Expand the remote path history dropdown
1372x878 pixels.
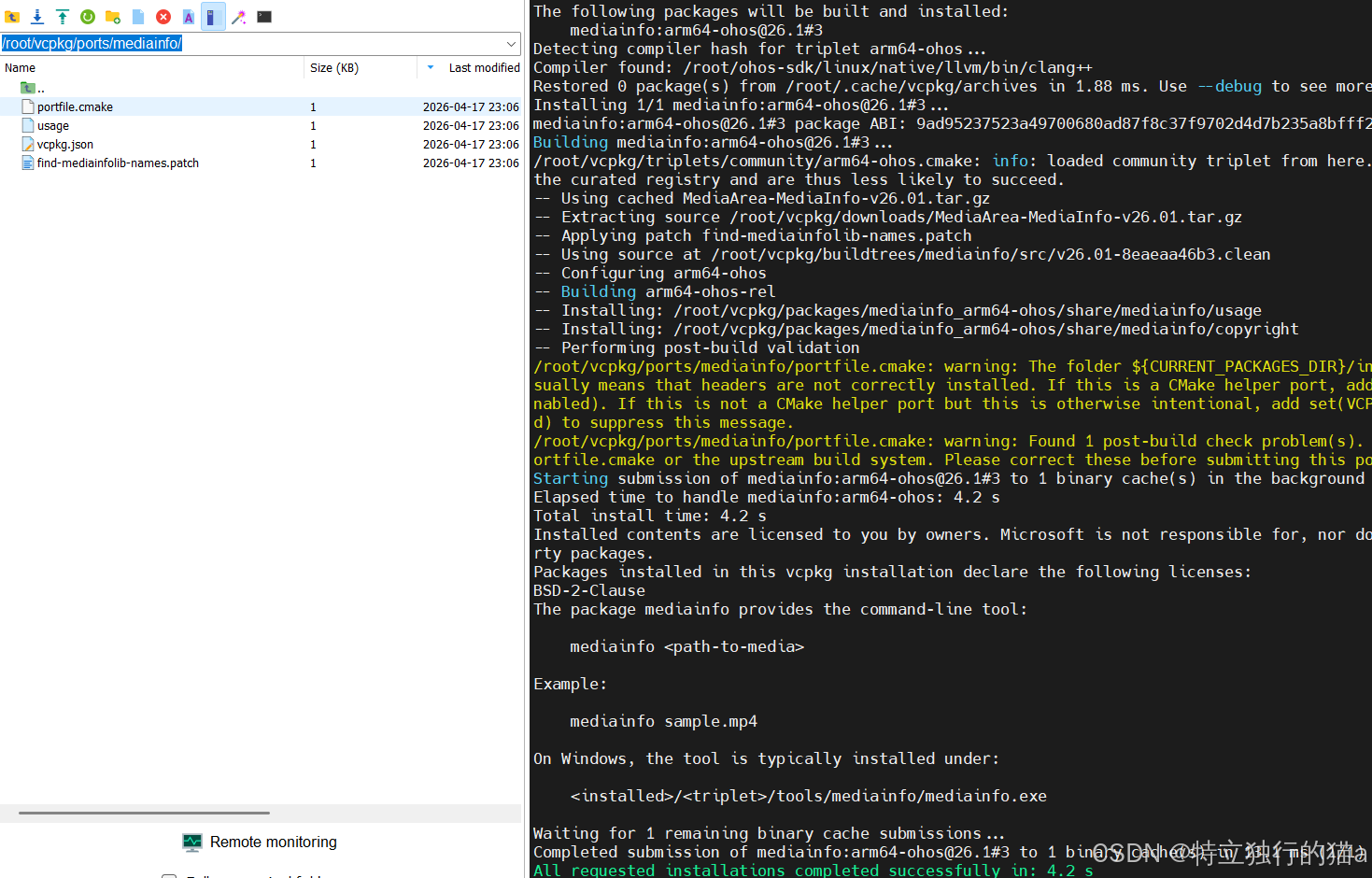512,43
